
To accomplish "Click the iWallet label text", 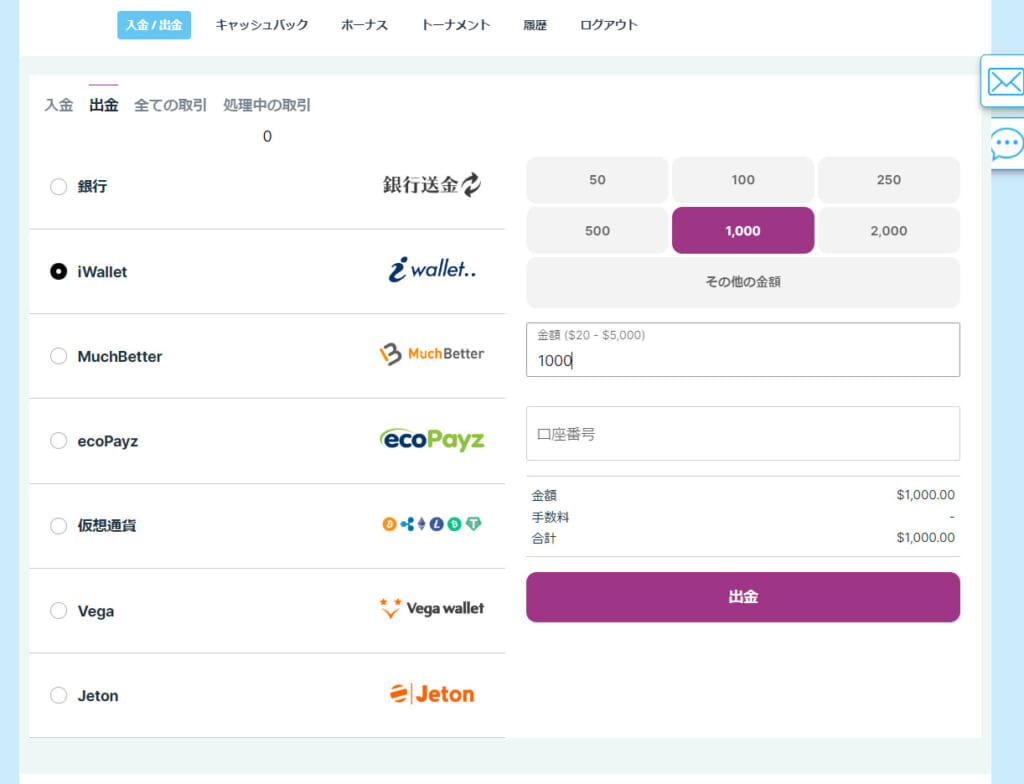I will pos(102,272).
